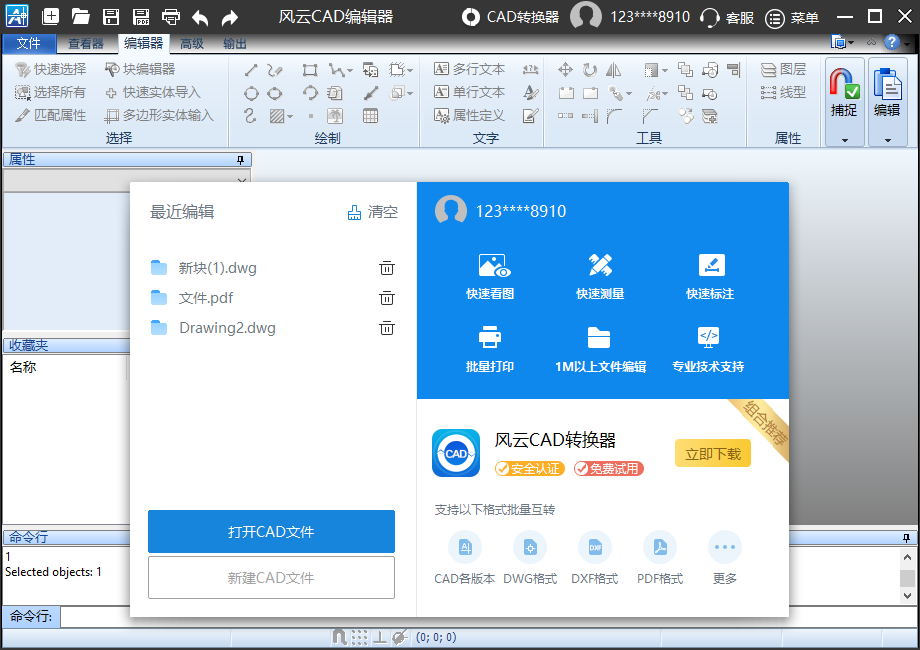920x650 pixels.
Task: Switch to the 高级 tab
Action: click(192, 43)
